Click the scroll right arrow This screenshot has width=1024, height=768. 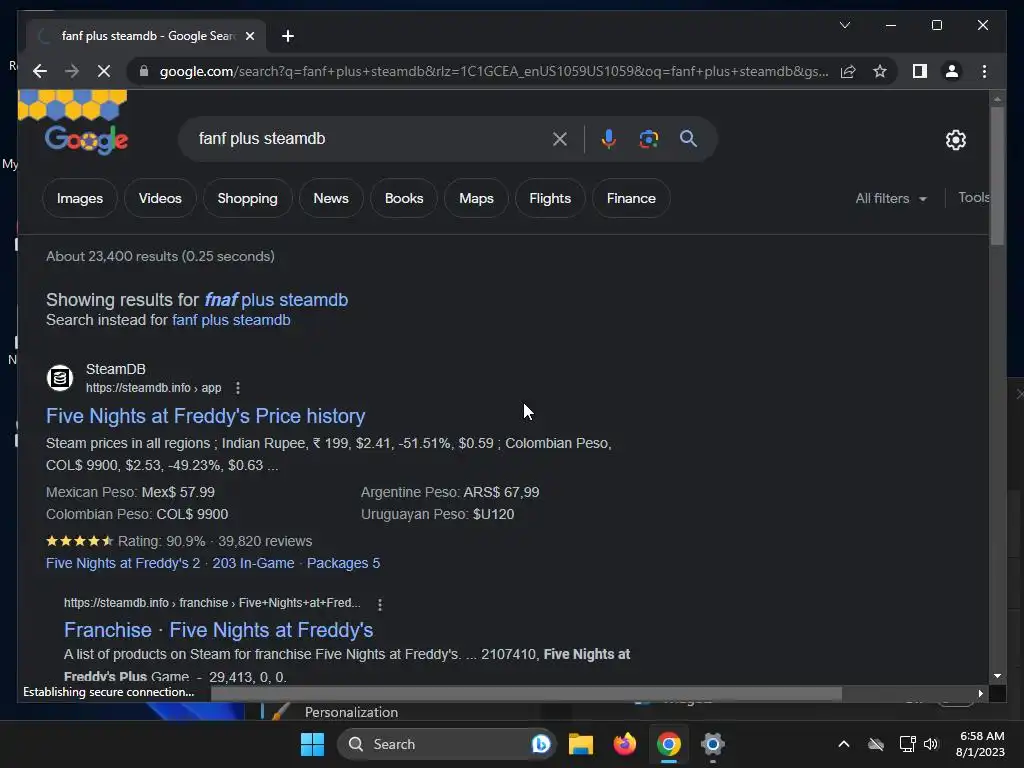(x=980, y=693)
